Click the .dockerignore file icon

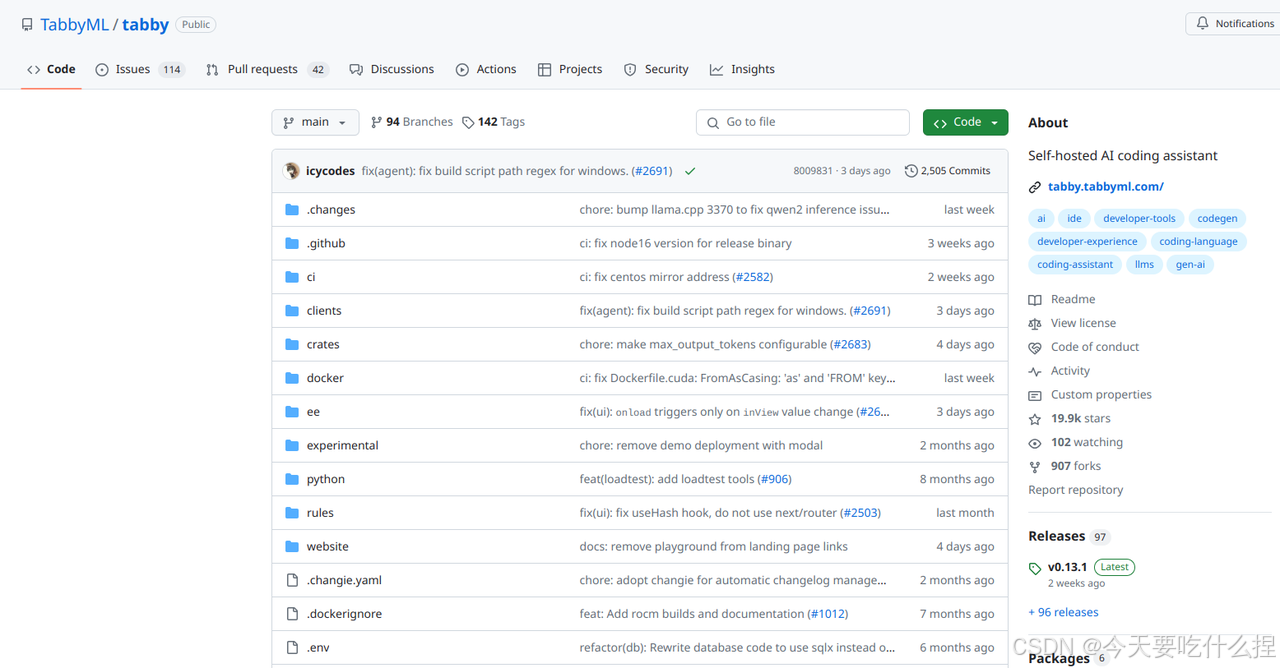click(x=292, y=614)
